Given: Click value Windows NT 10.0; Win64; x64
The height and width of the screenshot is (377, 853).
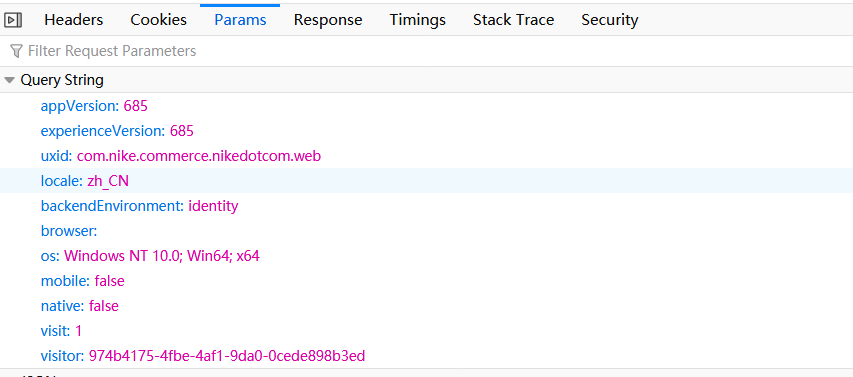Looking at the screenshot, I should [x=162, y=256].
